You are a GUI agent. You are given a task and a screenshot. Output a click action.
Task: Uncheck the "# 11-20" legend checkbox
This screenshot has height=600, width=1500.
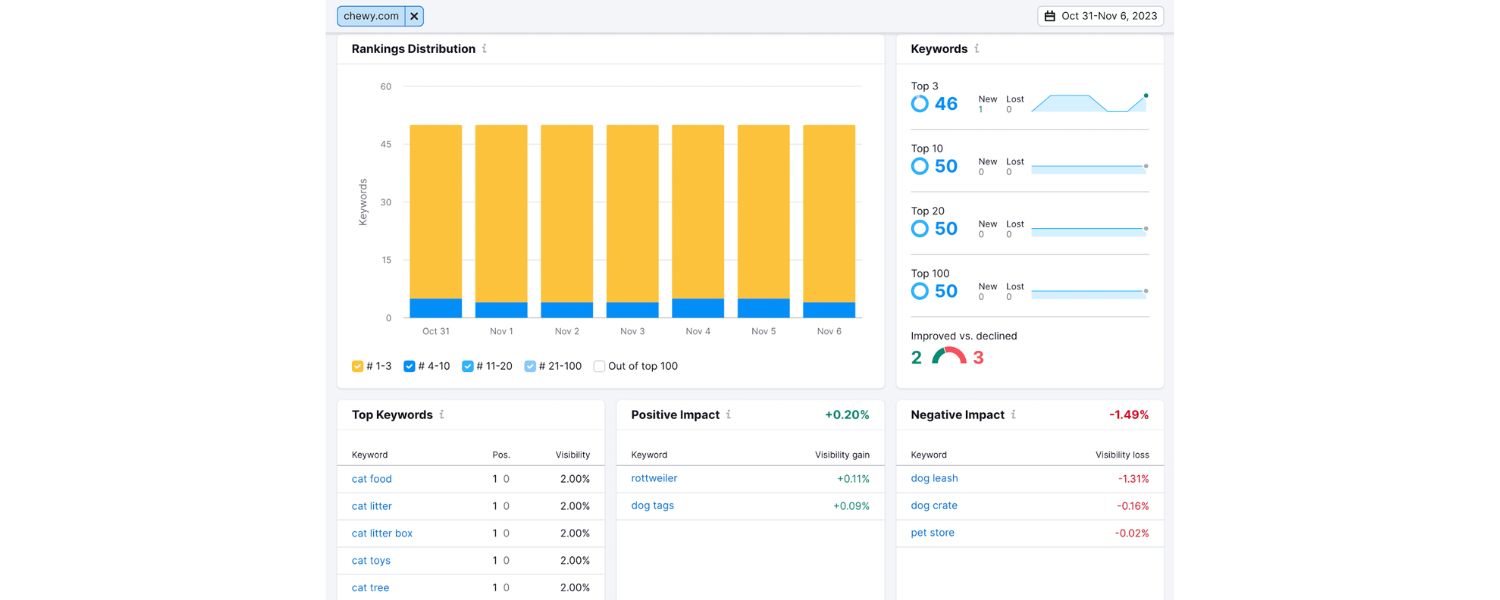(x=467, y=366)
